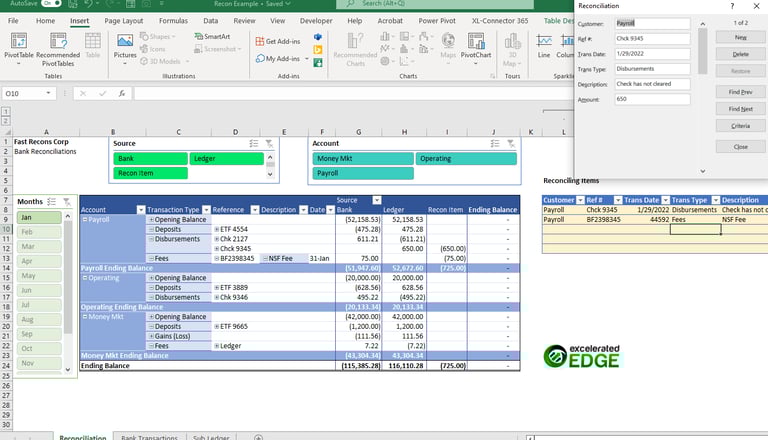The height and width of the screenshot is (440, 768).
Task: Show outline level 1
Action: [5, 112]
